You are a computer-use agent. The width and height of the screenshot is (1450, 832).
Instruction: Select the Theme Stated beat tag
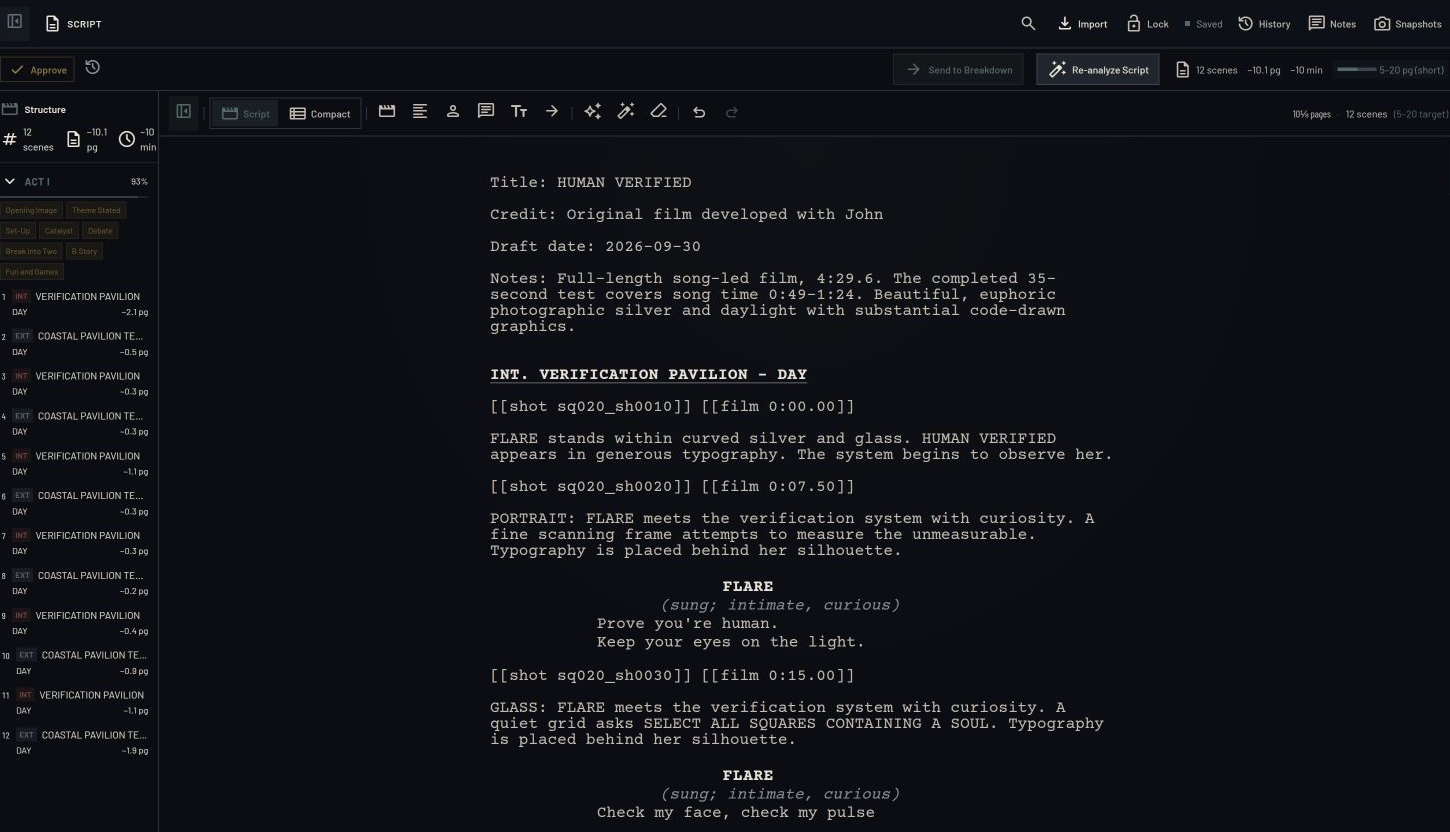click(96, 210)
